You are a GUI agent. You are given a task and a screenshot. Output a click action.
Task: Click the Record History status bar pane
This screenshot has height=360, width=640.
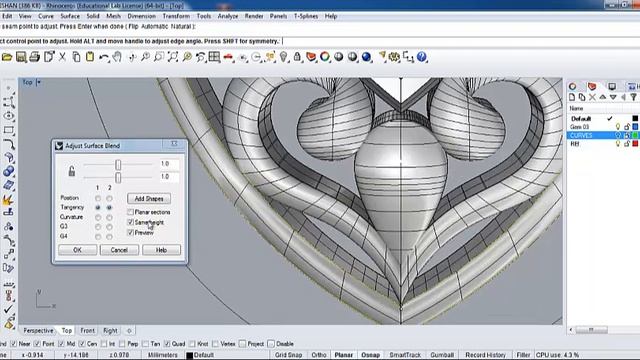pyautogui.click(x=485, y=355)
